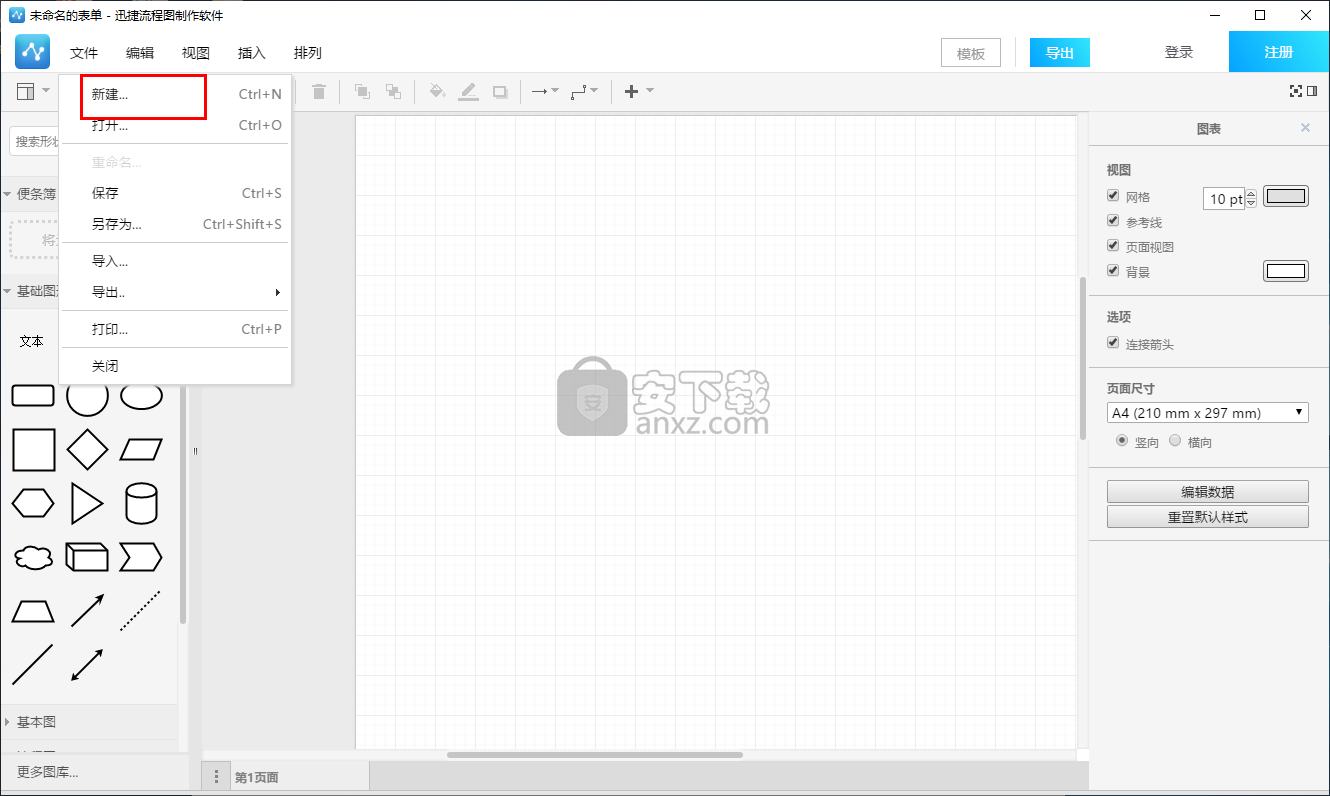Screen dimensions: 1330x796
Task: Select the double-headed arrow shape
Action: pyautogui.click(x=87, y=665)
